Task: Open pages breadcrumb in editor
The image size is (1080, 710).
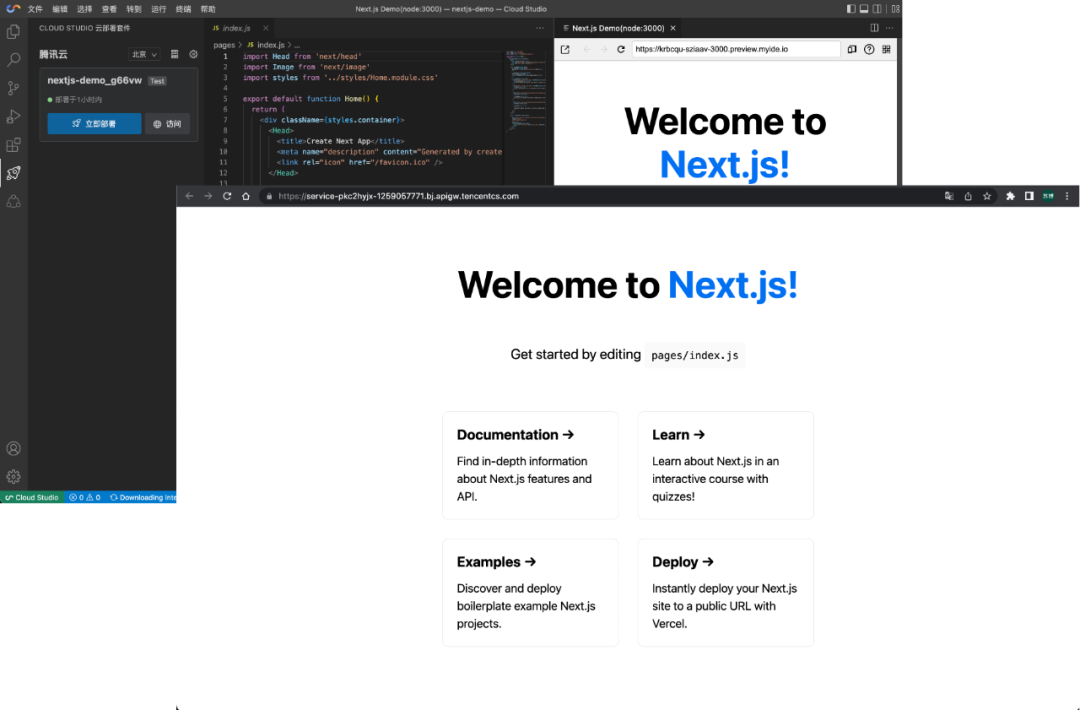Action: [x=224, y=45]
